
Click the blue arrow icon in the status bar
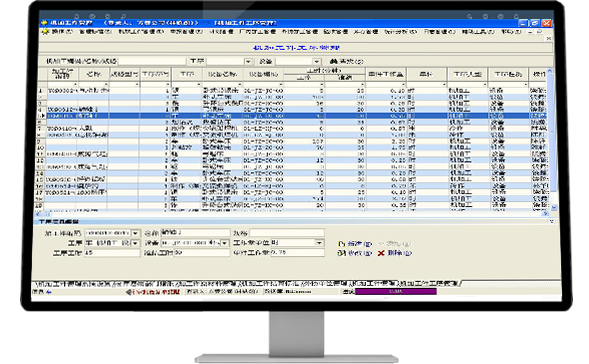pos(48,292)
